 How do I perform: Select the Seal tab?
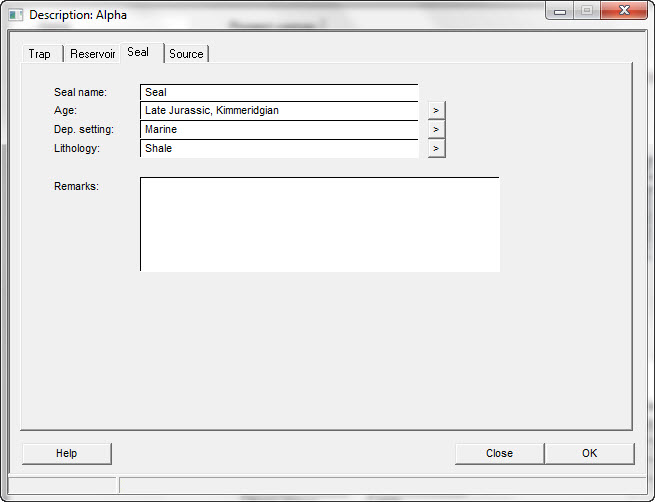pos(138,52)
